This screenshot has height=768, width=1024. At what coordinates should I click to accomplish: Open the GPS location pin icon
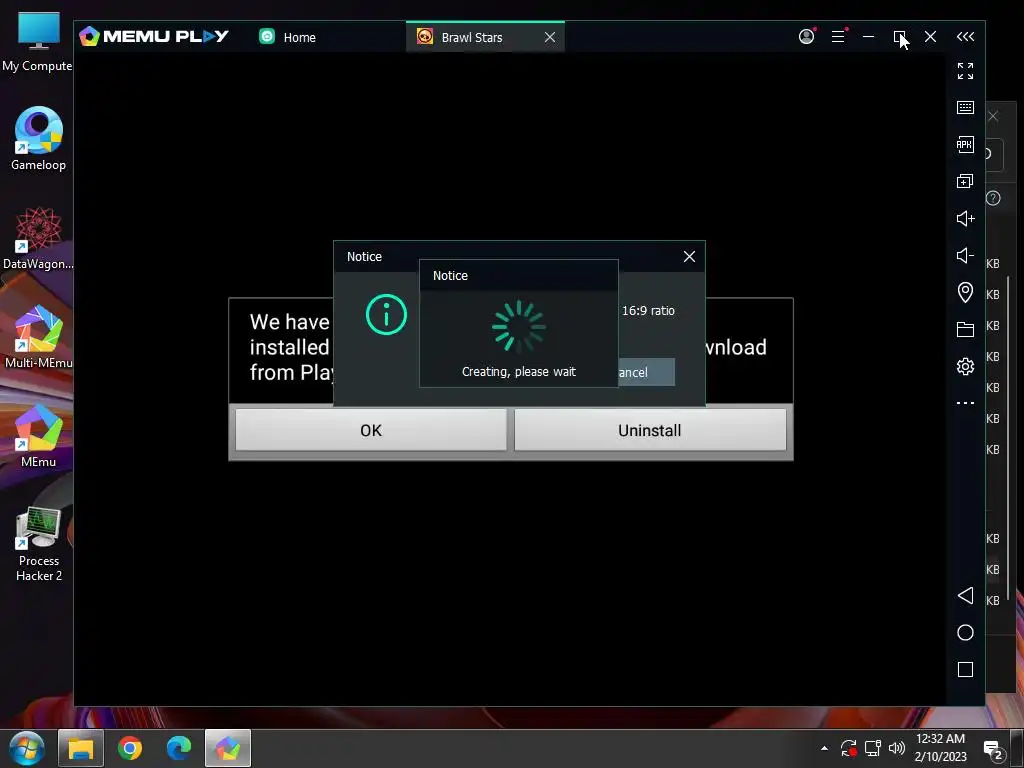point(965,292)
